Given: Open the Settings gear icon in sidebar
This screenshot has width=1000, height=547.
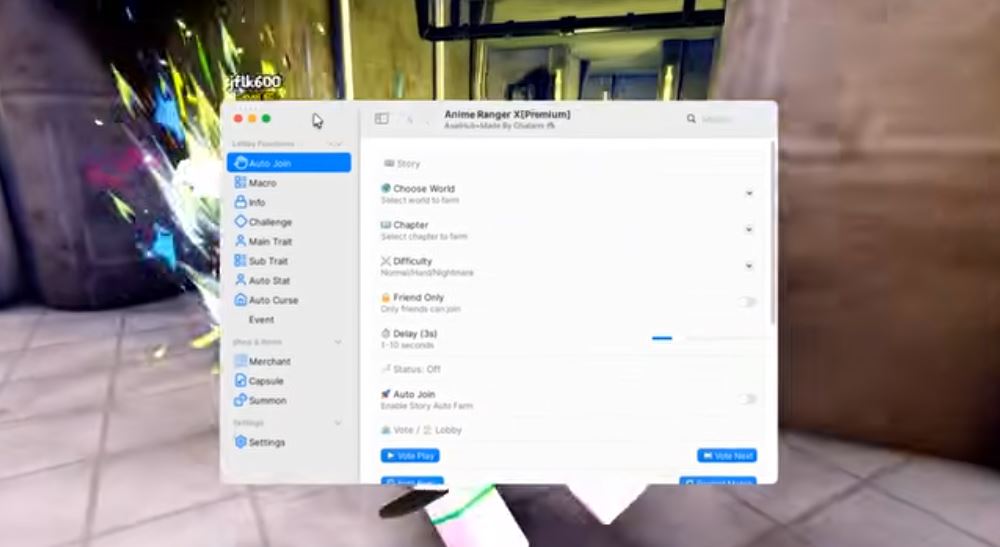Looking at the screenshot, I should pyautogui.click(x=240, y=442).
